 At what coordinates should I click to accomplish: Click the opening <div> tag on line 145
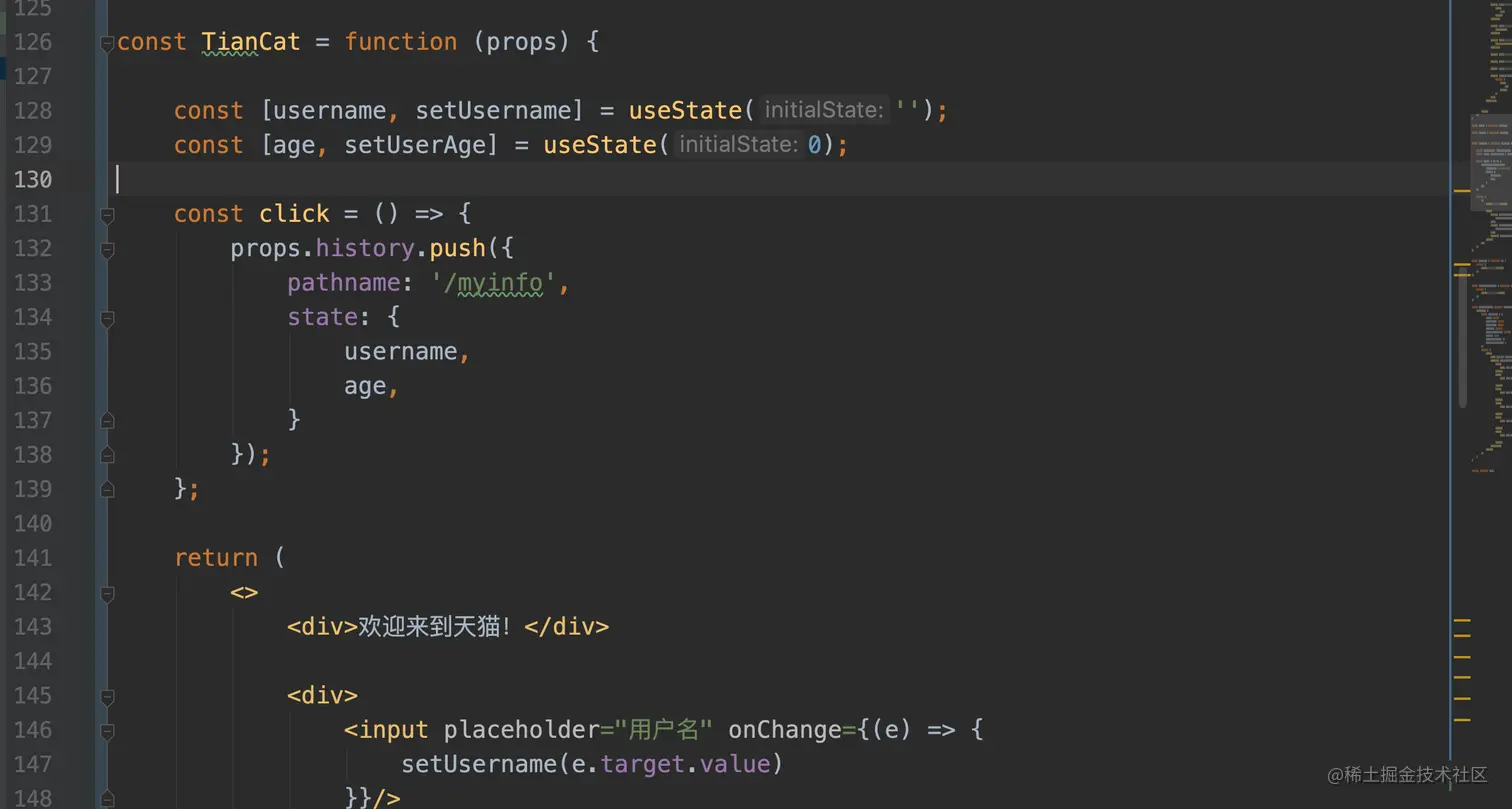pyautogui.click(x=322, y=694)
